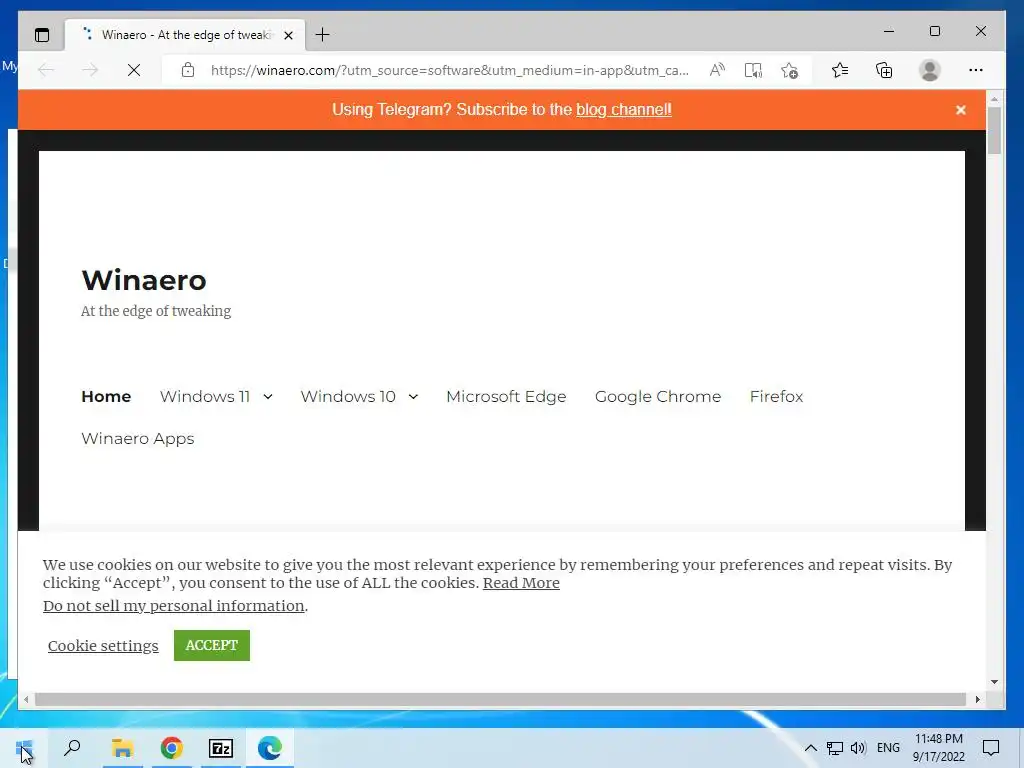The height and width of the screenshot is (768, 1024).
Task: Click the browser Back arrow
Action: pyautogui.click(x=46, y=70)
